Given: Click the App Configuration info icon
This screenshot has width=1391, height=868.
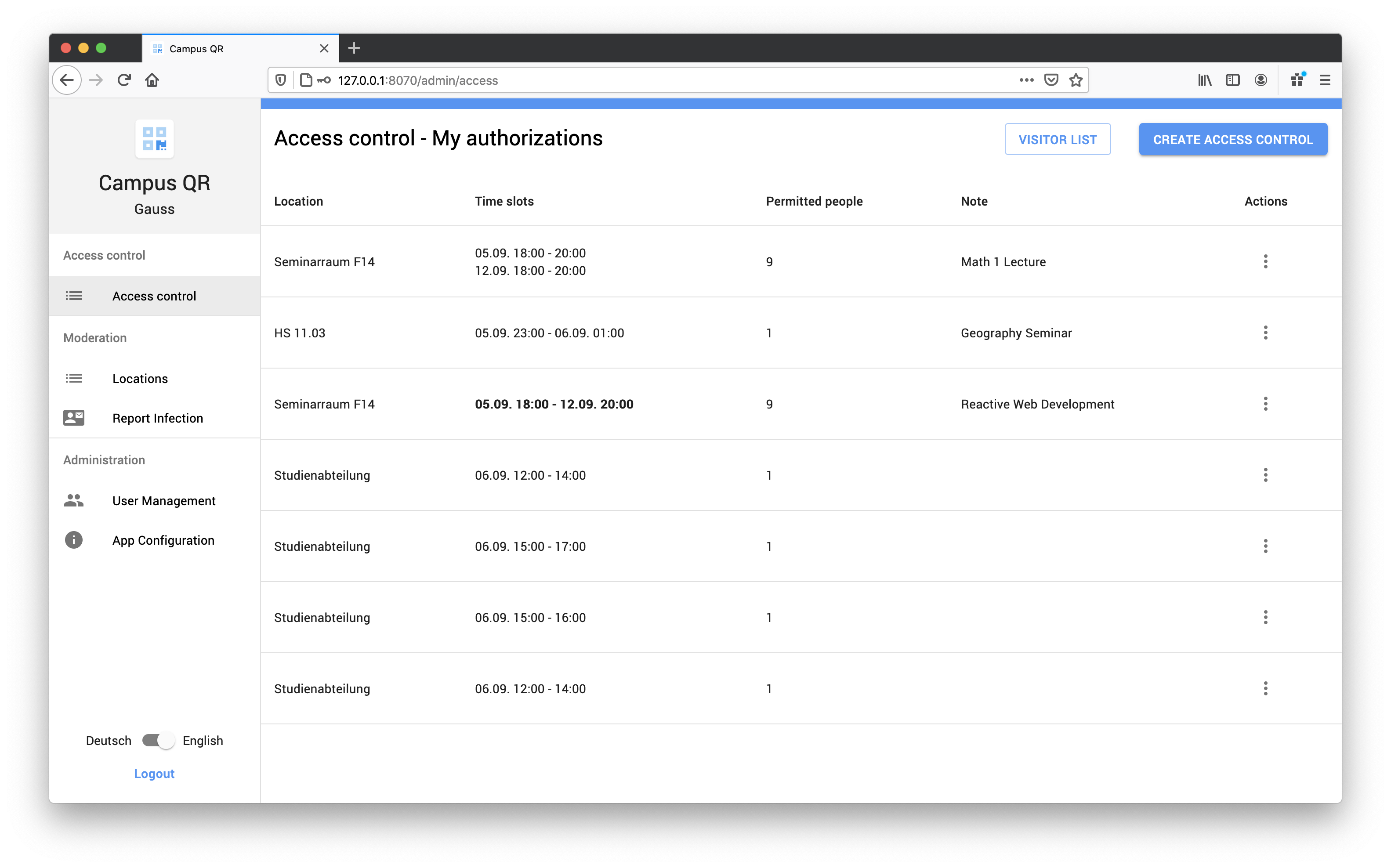Looking at the screenshot, I should pos(73,540).
